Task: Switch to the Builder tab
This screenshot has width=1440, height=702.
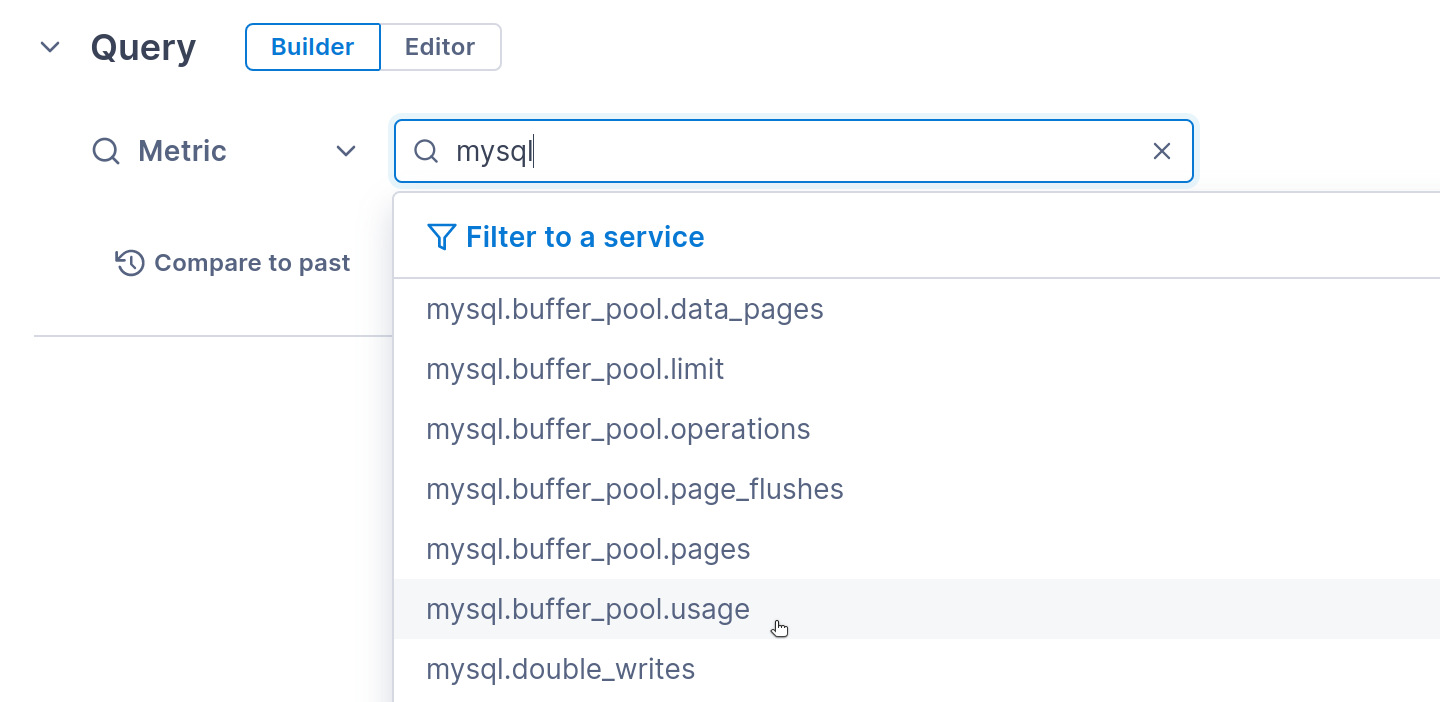Action: (312, 47)
